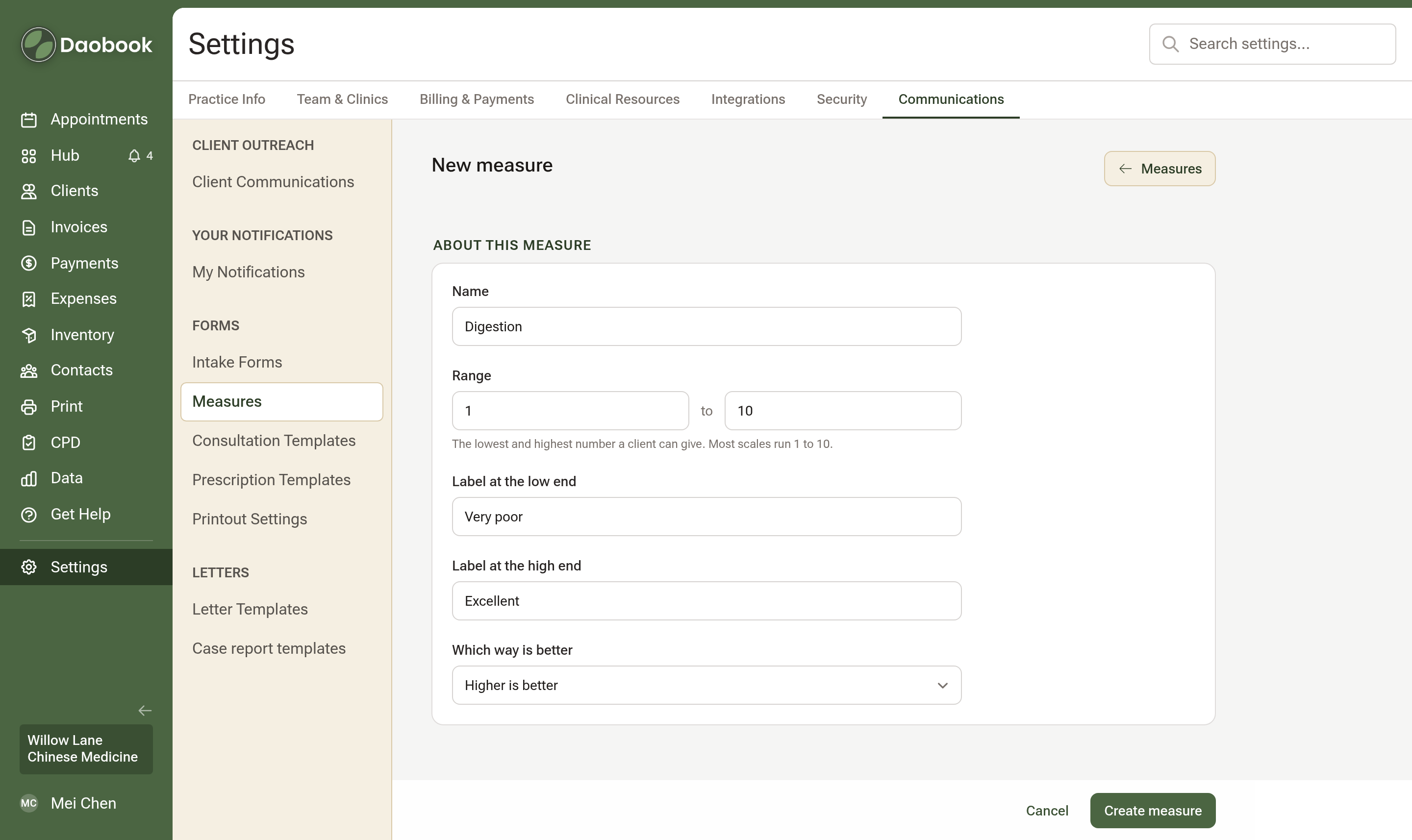Click the Get Help question icon
The height and width of the screenshot is (840, 1412).
click(29, 515)
